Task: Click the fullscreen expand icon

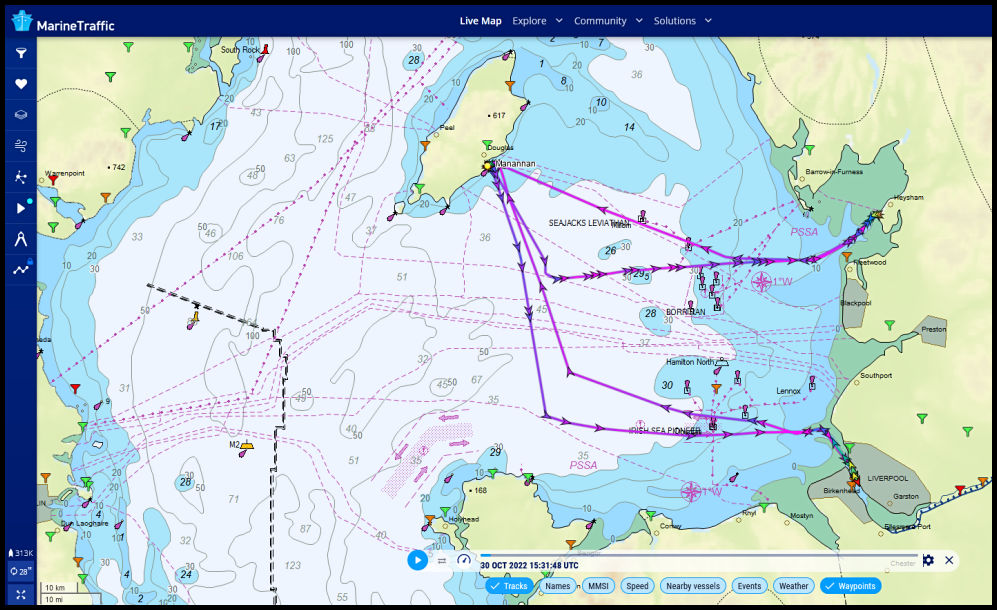Action: [21, 595]
